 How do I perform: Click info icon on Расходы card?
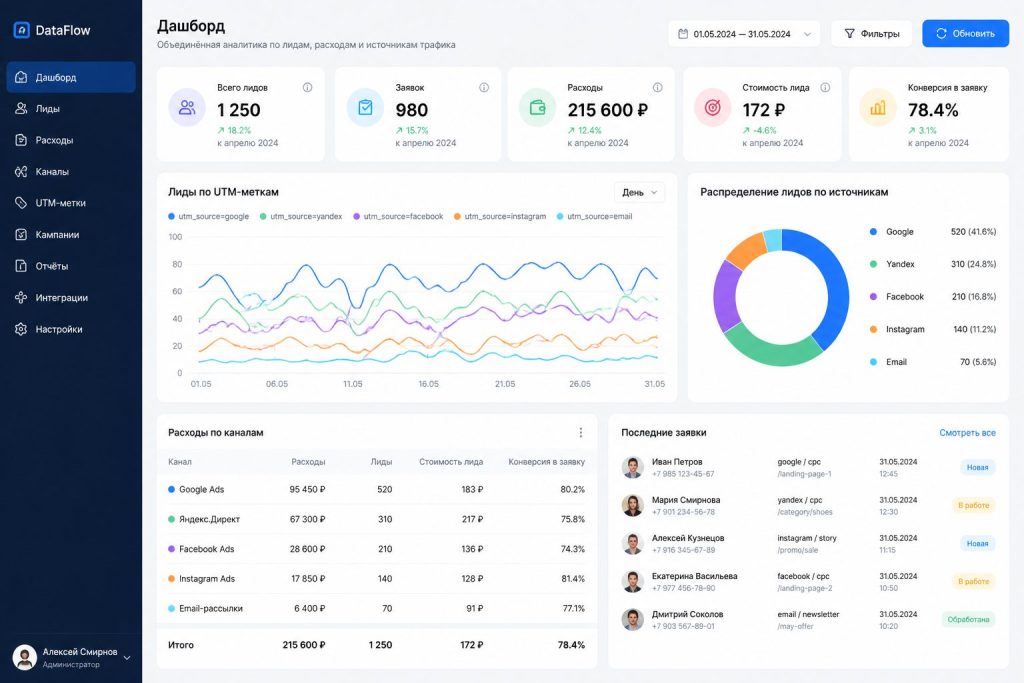click(x=658, y=87)
